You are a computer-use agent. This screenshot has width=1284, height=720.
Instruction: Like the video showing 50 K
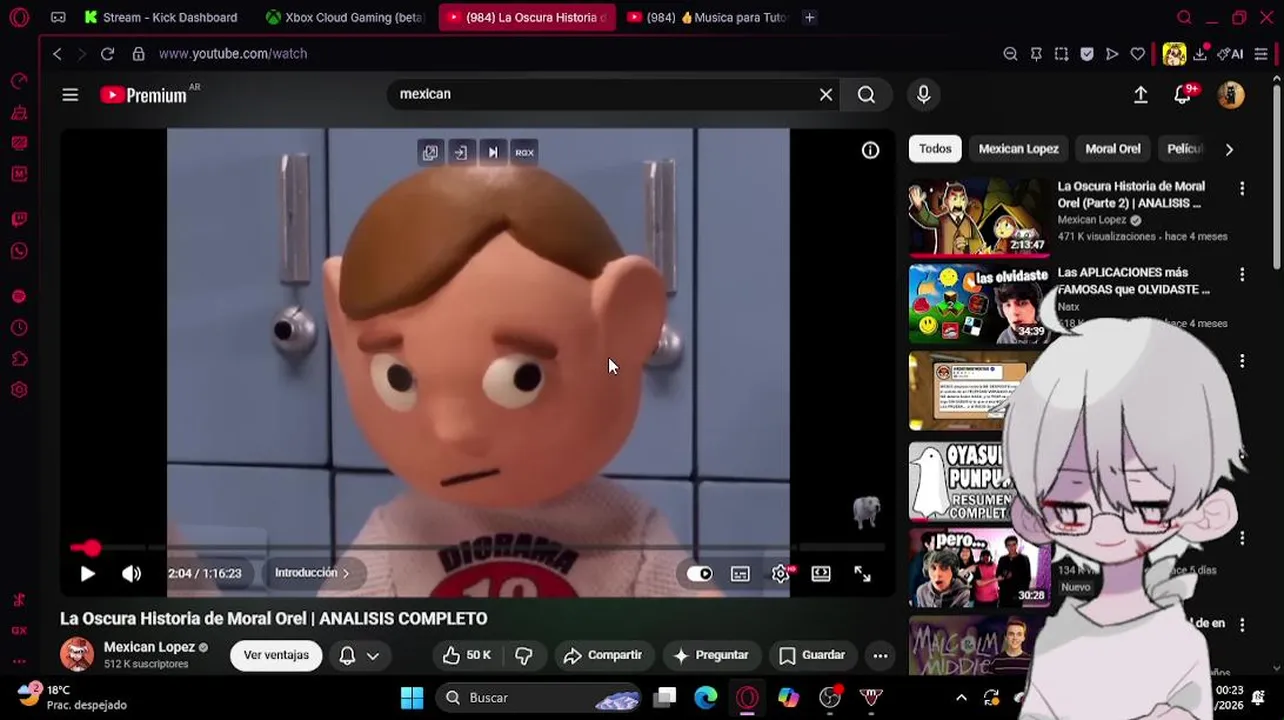(467, 655)
